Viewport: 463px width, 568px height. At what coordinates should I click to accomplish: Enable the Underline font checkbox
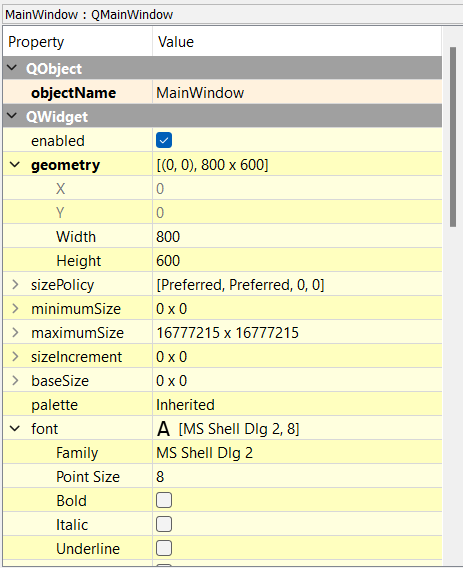coord(164,548)
